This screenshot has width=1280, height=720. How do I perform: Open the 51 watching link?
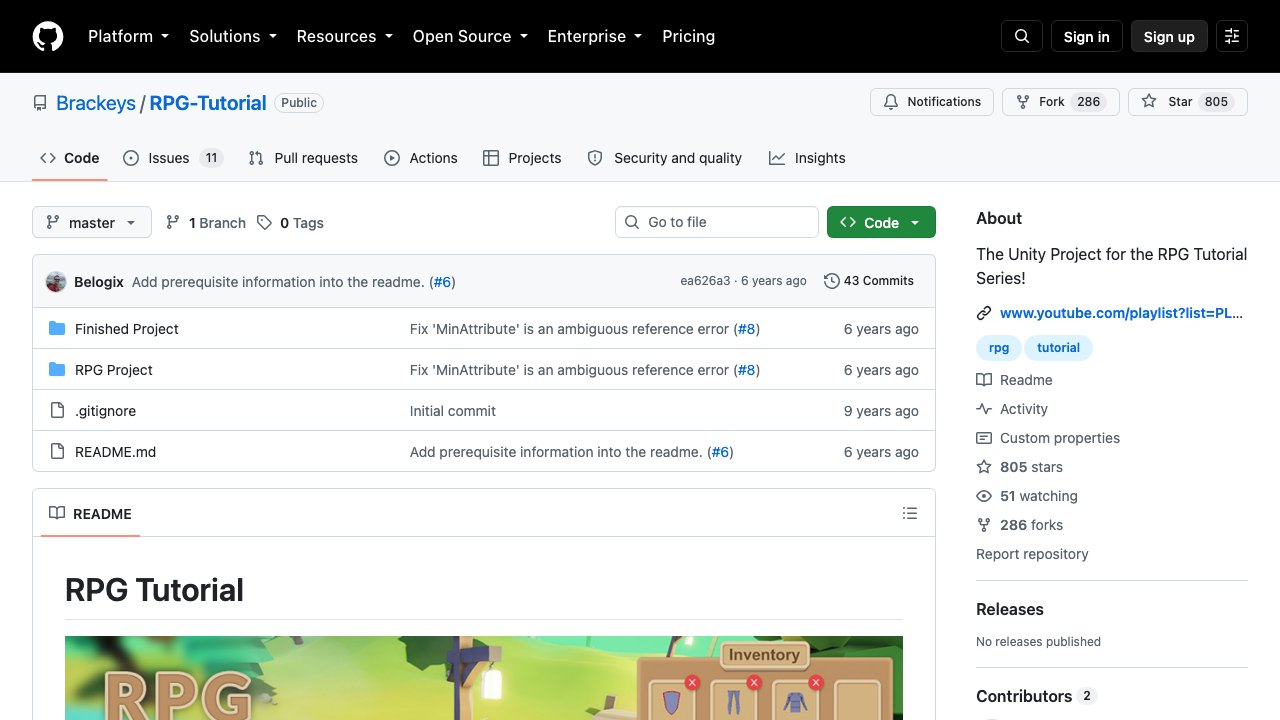pos(1027,496)
